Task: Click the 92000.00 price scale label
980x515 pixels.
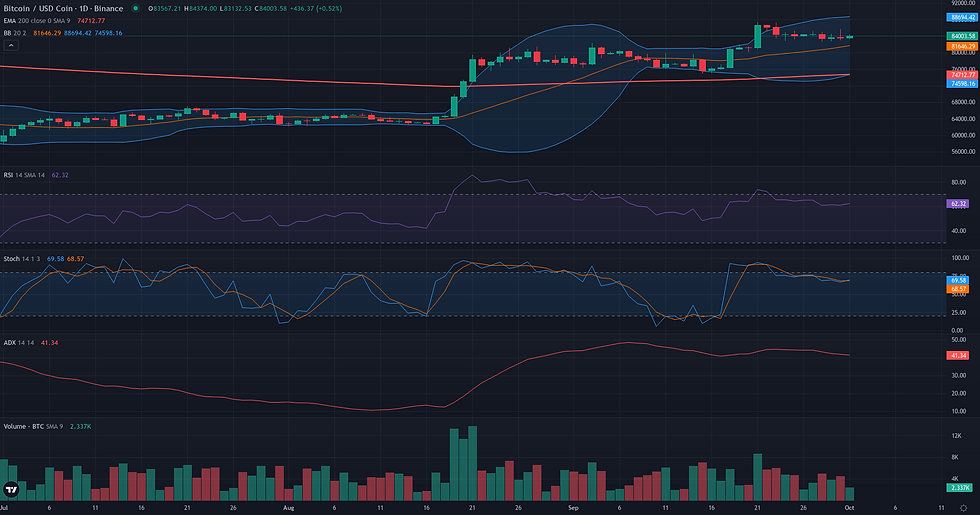Action: (x=963, y=3)
